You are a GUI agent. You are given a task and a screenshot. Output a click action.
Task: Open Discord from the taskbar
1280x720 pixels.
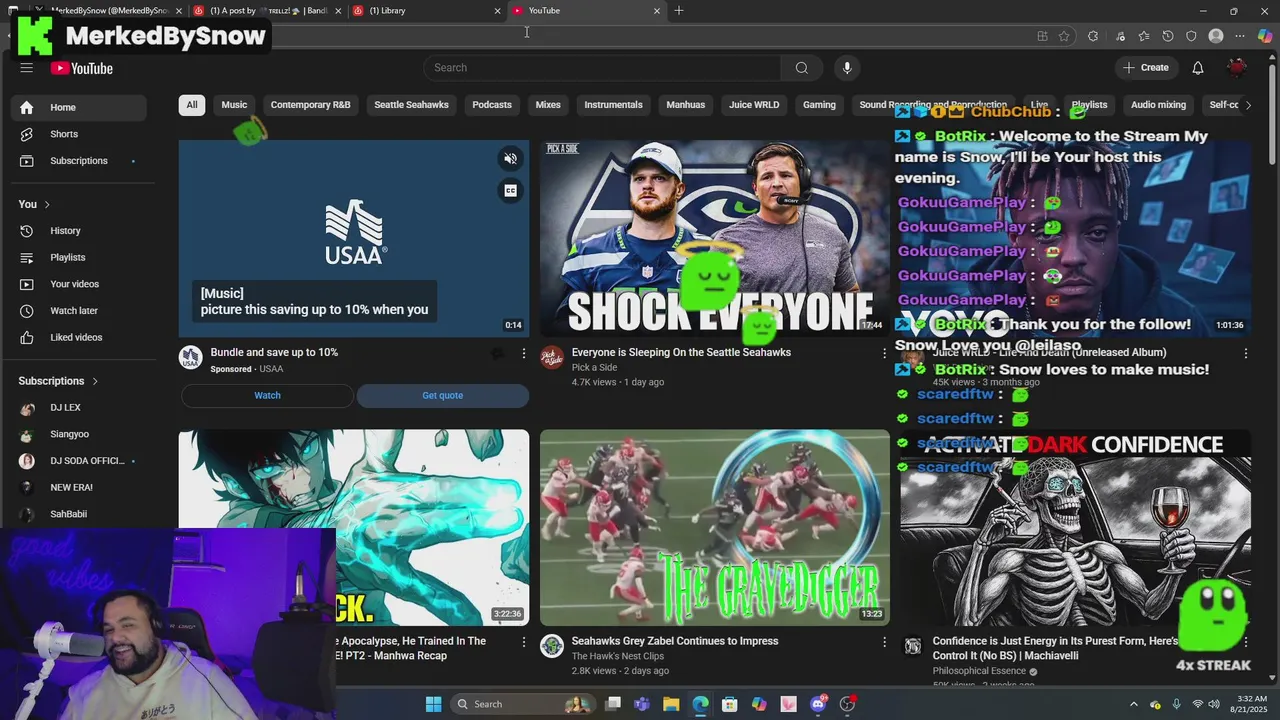coord(818,704)
